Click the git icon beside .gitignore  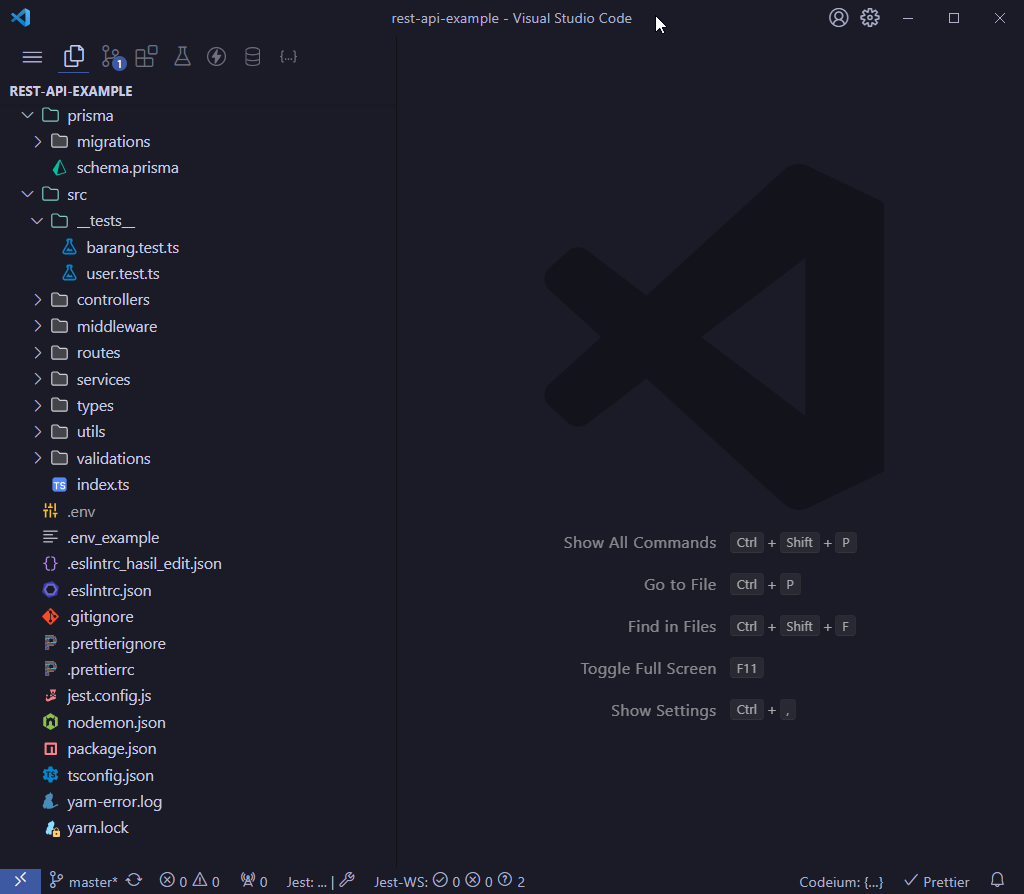coord(50,616)
